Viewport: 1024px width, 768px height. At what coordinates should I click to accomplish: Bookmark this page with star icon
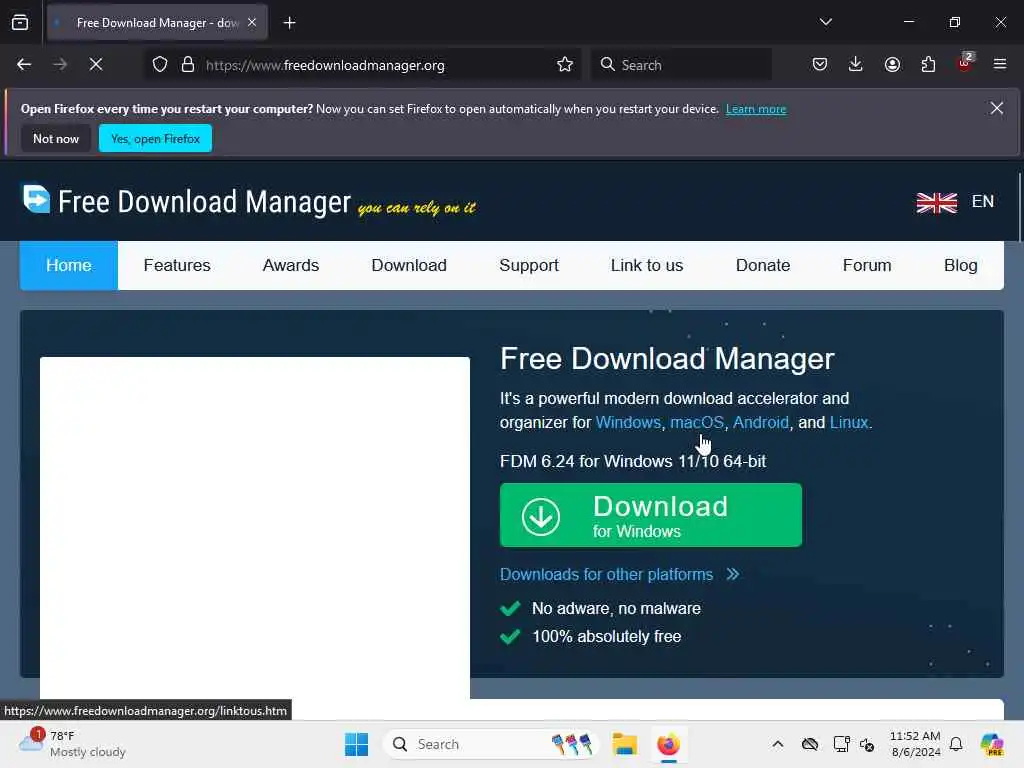coord(565,65)
